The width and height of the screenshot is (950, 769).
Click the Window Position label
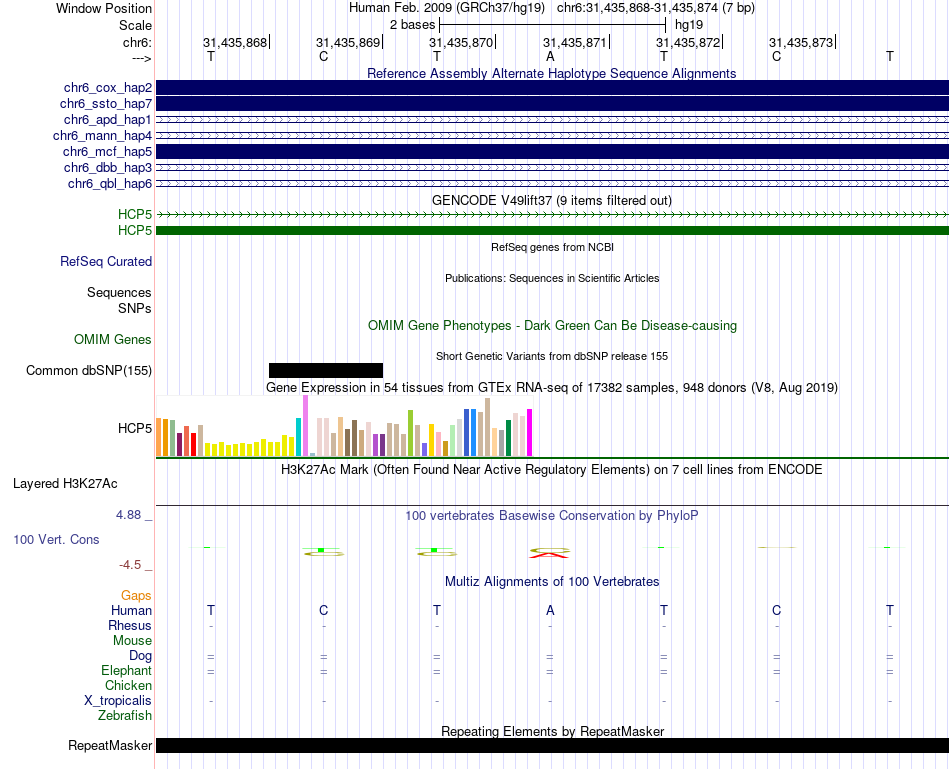click(104, 8)
